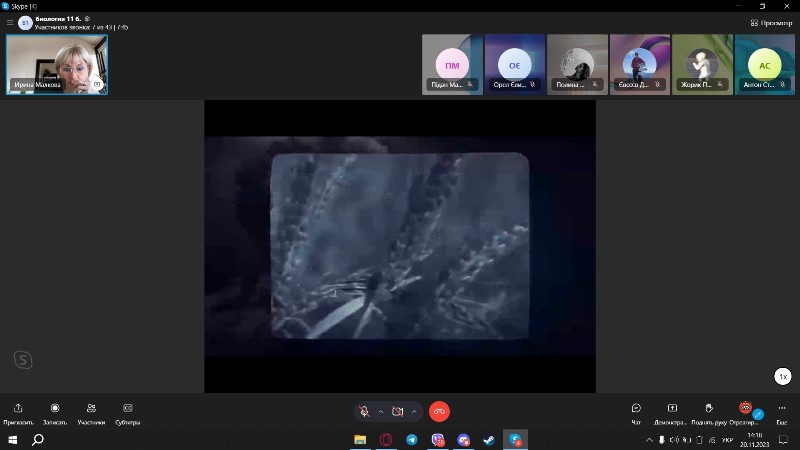
Task: Open Telegram from the taskbar
Action: pyautogui.click(x=412, y=440)
